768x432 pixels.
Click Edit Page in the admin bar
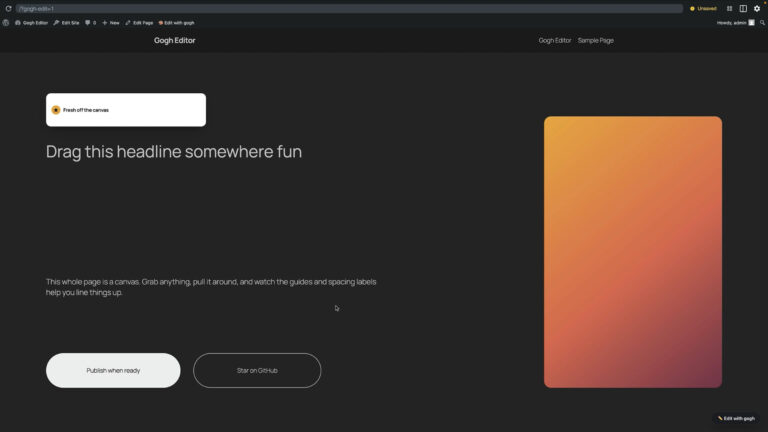pyautogui.click(x=139, y=23)
